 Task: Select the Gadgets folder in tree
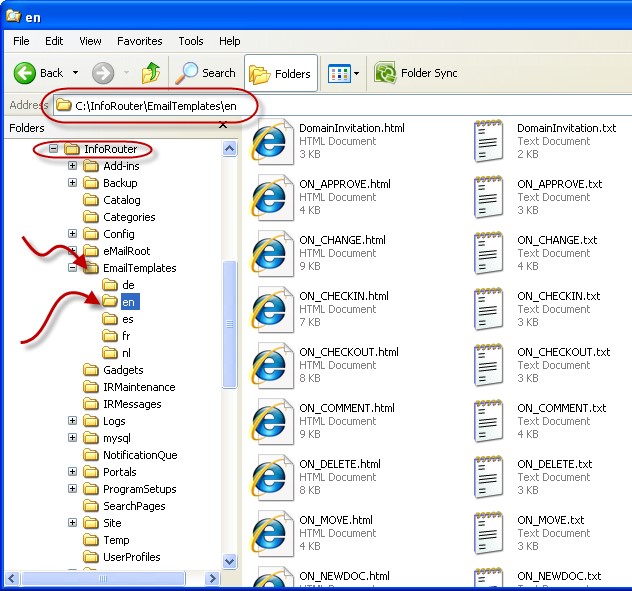tap(113, 370)
